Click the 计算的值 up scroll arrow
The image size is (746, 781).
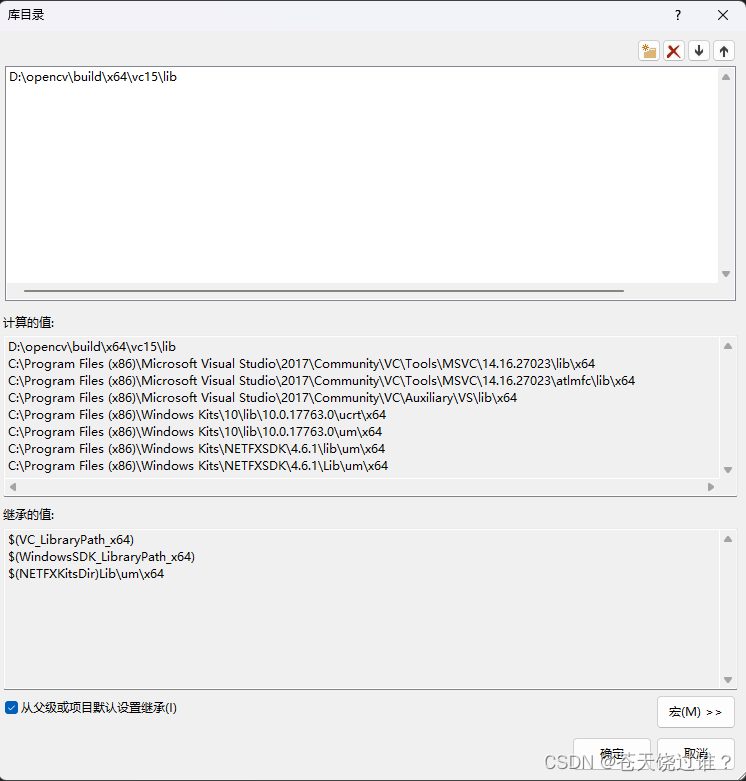(x=728, y=346)
